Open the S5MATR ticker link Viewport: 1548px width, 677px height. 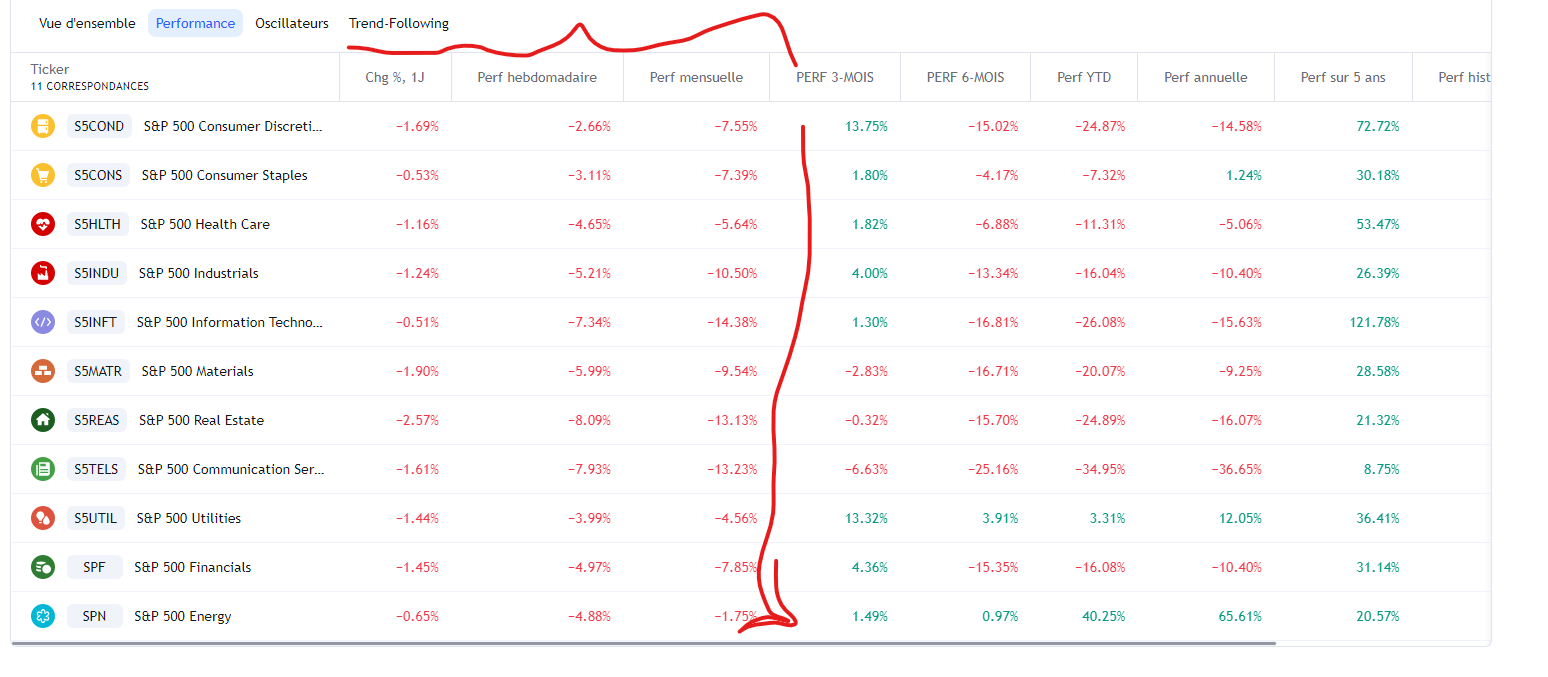pyautogui.click(x=97, y=371)
